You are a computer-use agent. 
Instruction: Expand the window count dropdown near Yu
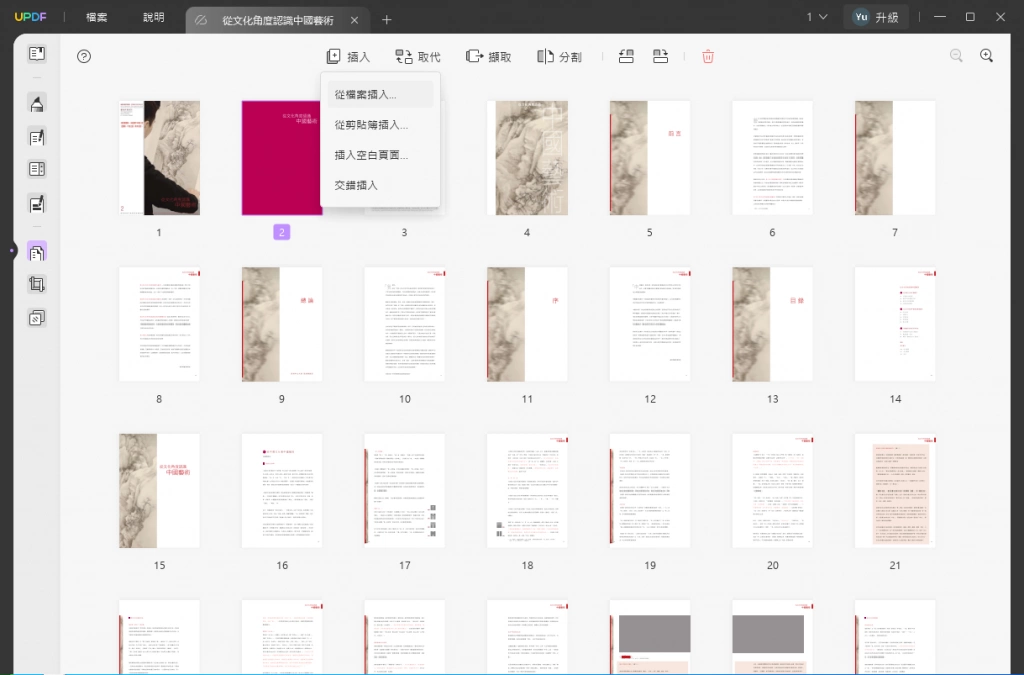point(816,17)
